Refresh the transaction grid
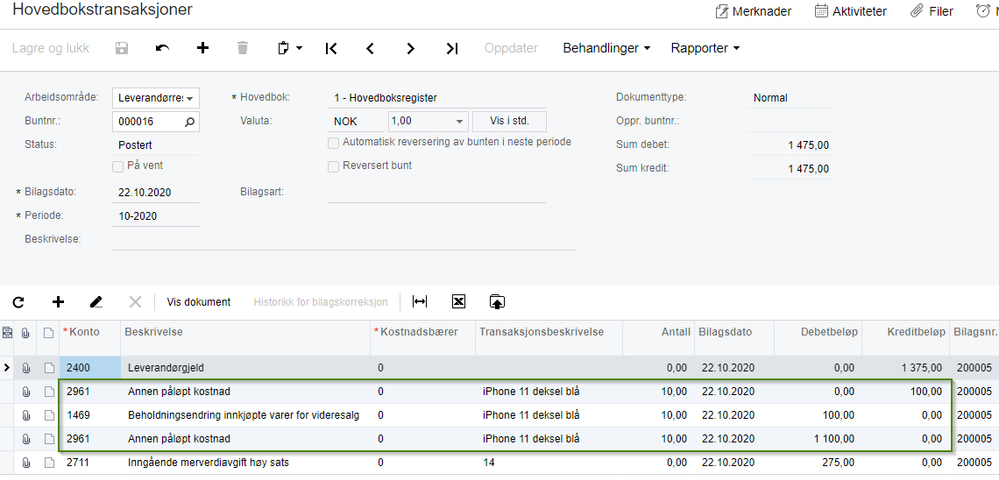 coord(18,301)
